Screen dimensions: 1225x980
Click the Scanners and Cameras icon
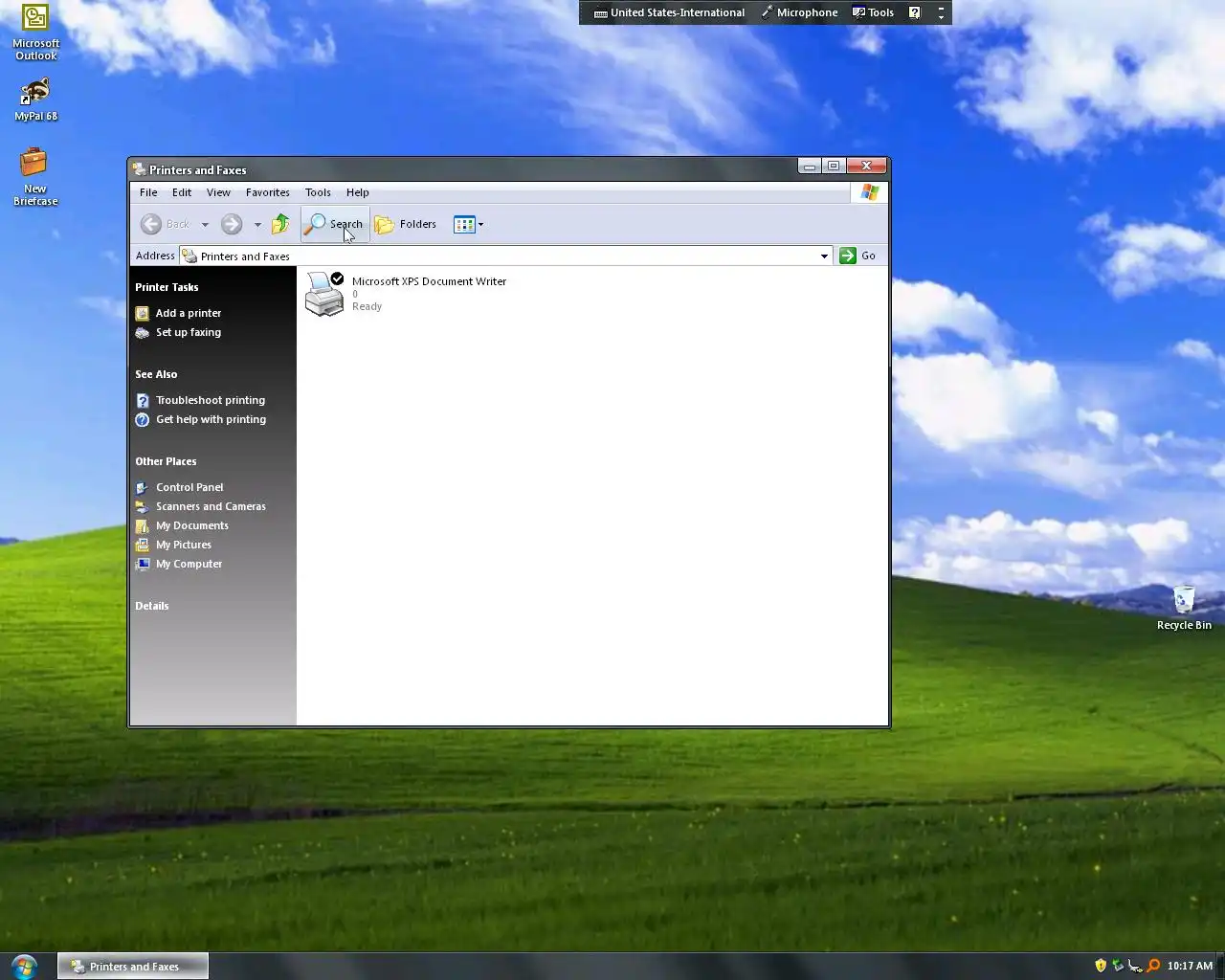[x=143, y=506]
